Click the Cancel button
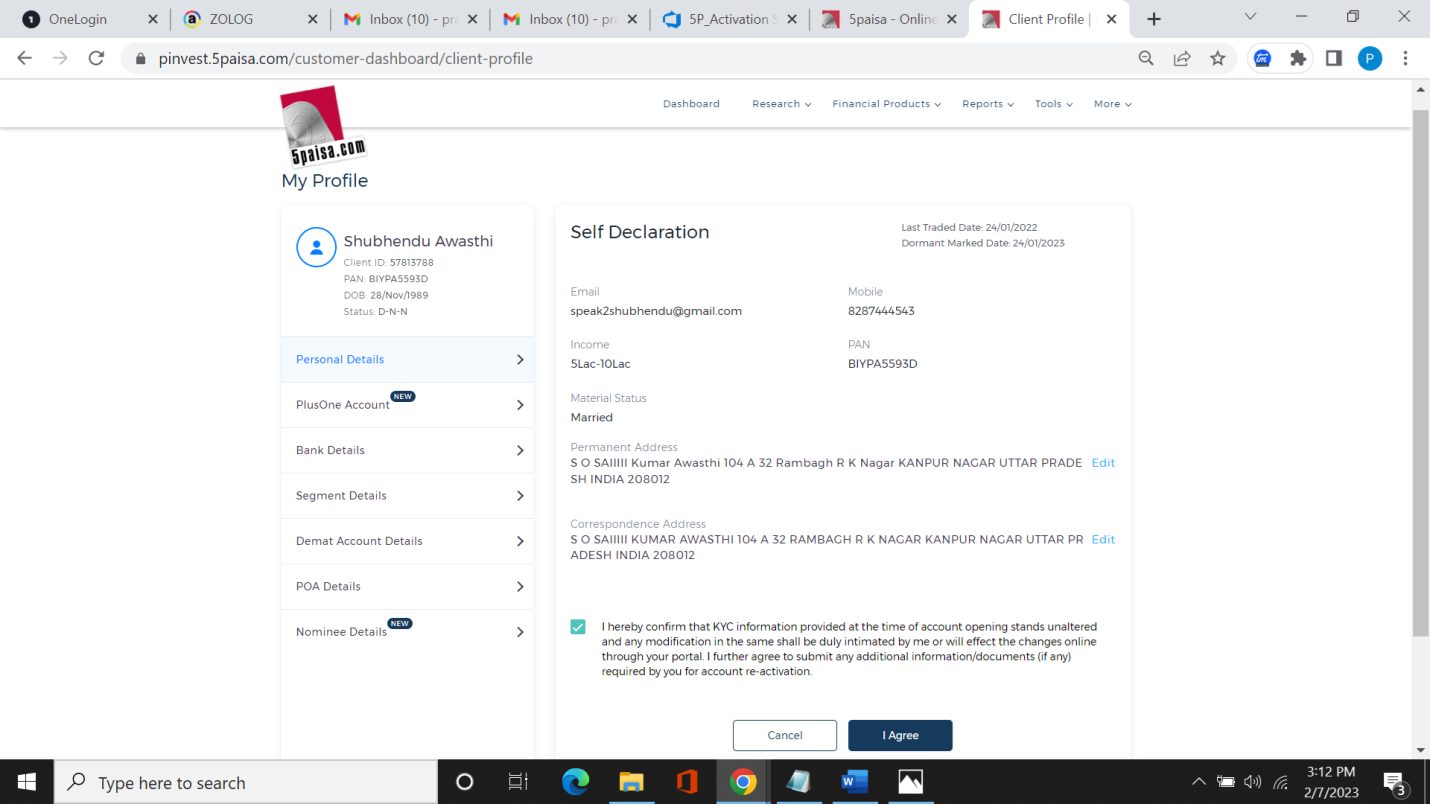The width and height of the screenshot is (1430, 804). 785,735
